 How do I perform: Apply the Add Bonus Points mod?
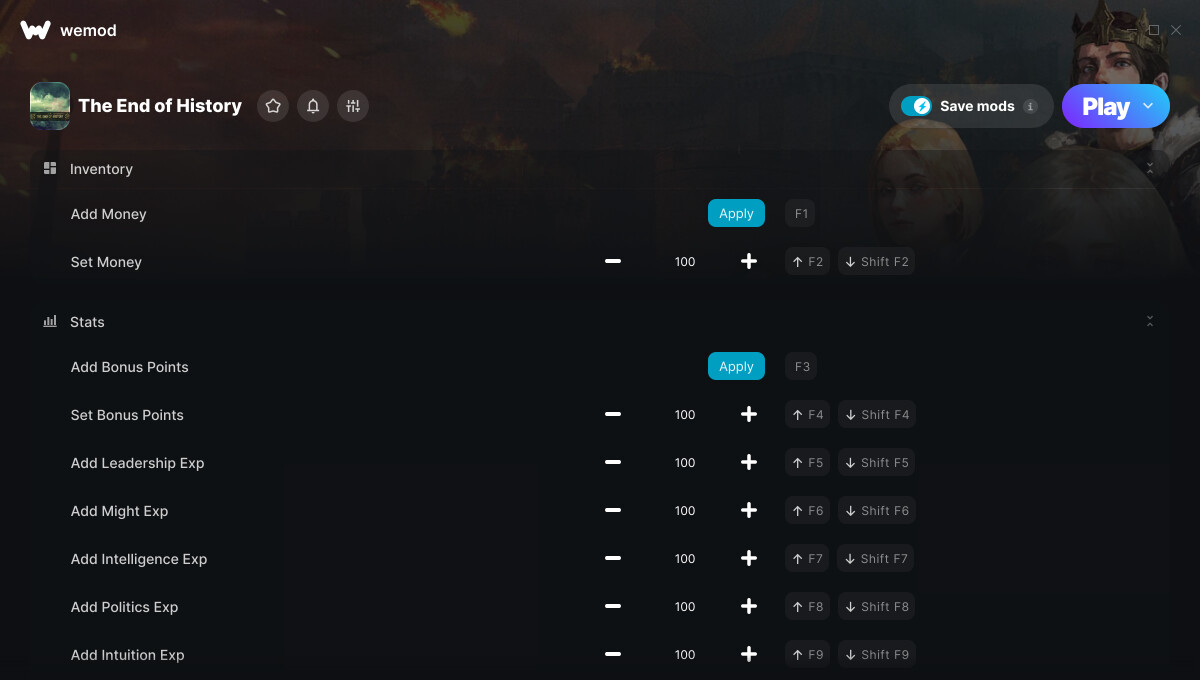(x=736, y=366)
